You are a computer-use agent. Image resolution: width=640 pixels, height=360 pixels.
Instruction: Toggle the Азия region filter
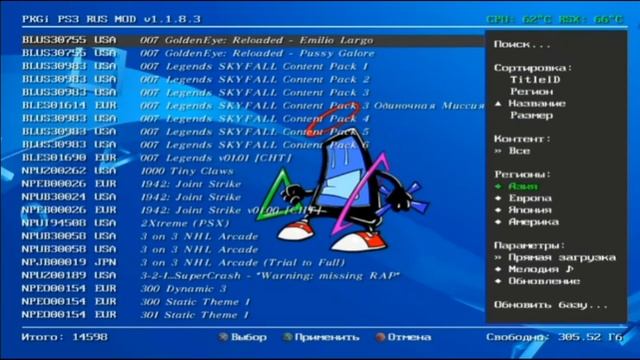click(x=523, y=186)
